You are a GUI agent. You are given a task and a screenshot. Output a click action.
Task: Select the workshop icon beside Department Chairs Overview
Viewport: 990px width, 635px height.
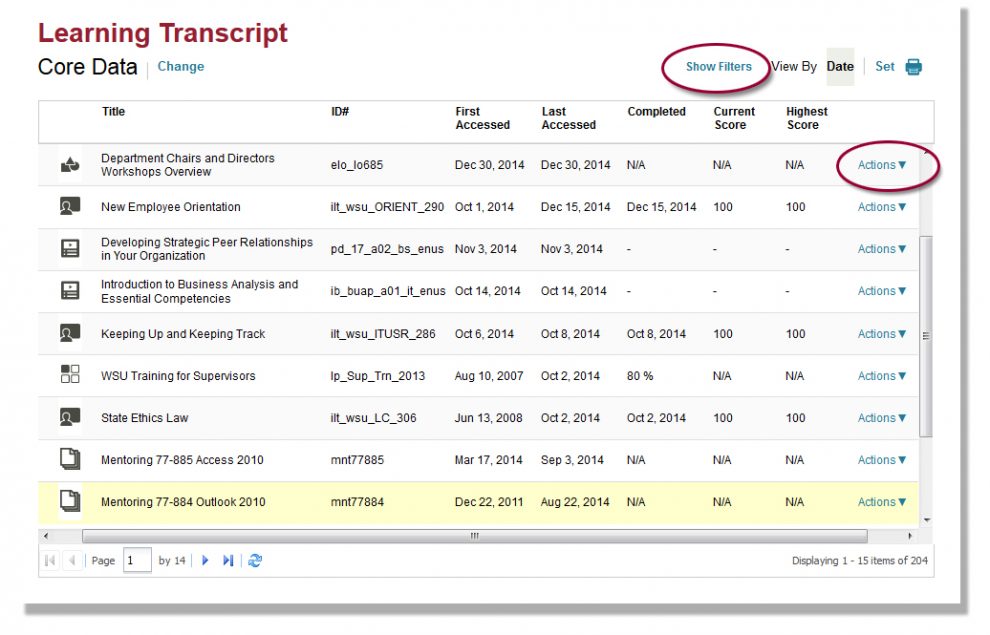(69, 164)
